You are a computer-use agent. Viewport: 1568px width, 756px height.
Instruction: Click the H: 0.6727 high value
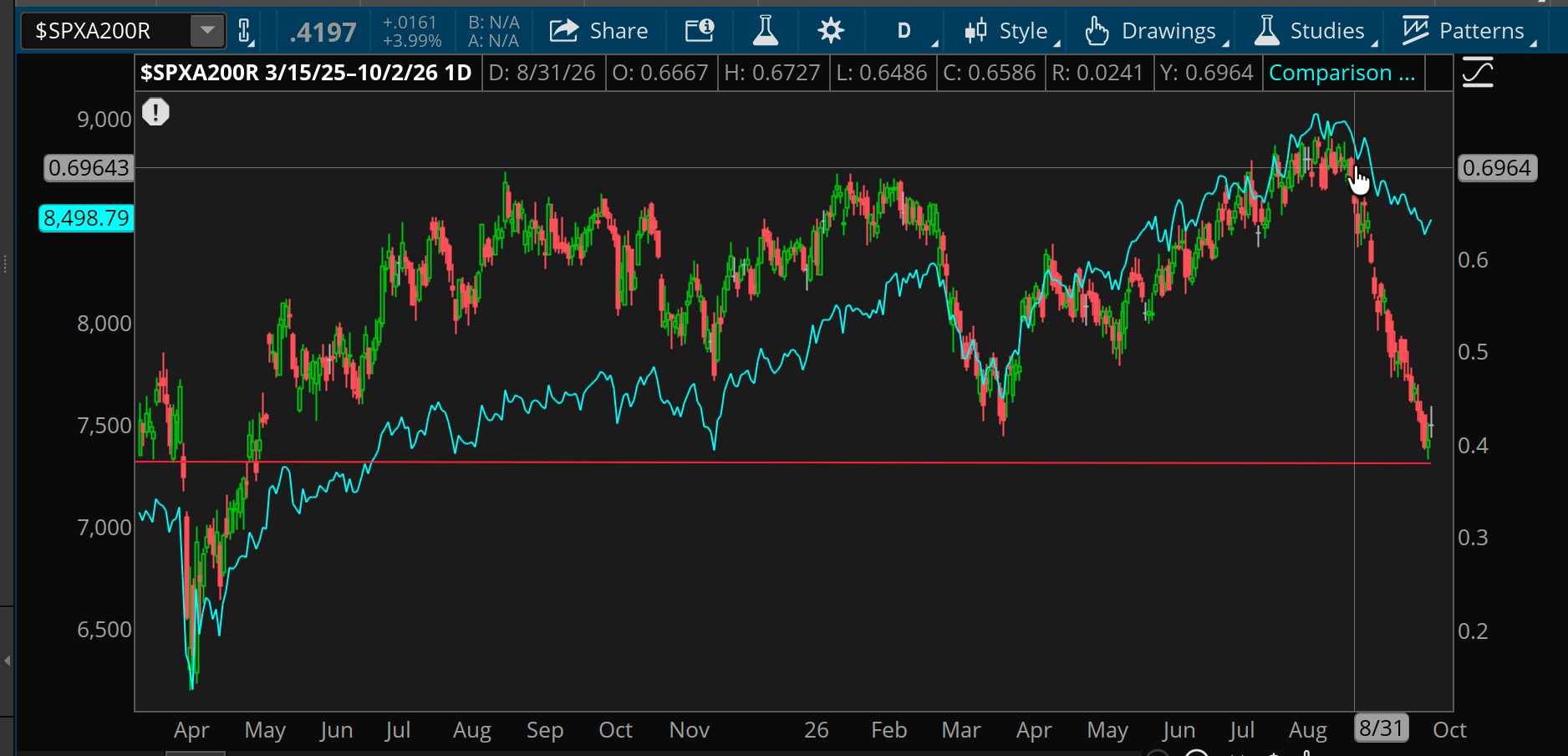tap(772, 74)
